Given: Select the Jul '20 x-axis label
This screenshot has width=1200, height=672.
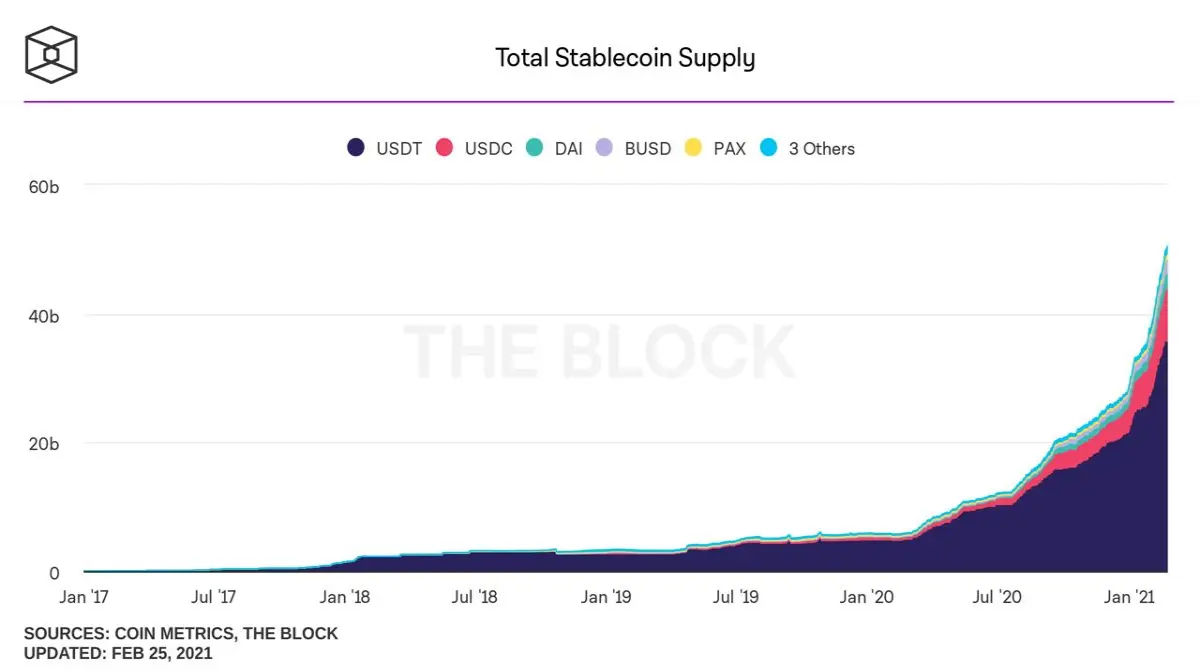Looking at the screenshot, I should [997, 597].
